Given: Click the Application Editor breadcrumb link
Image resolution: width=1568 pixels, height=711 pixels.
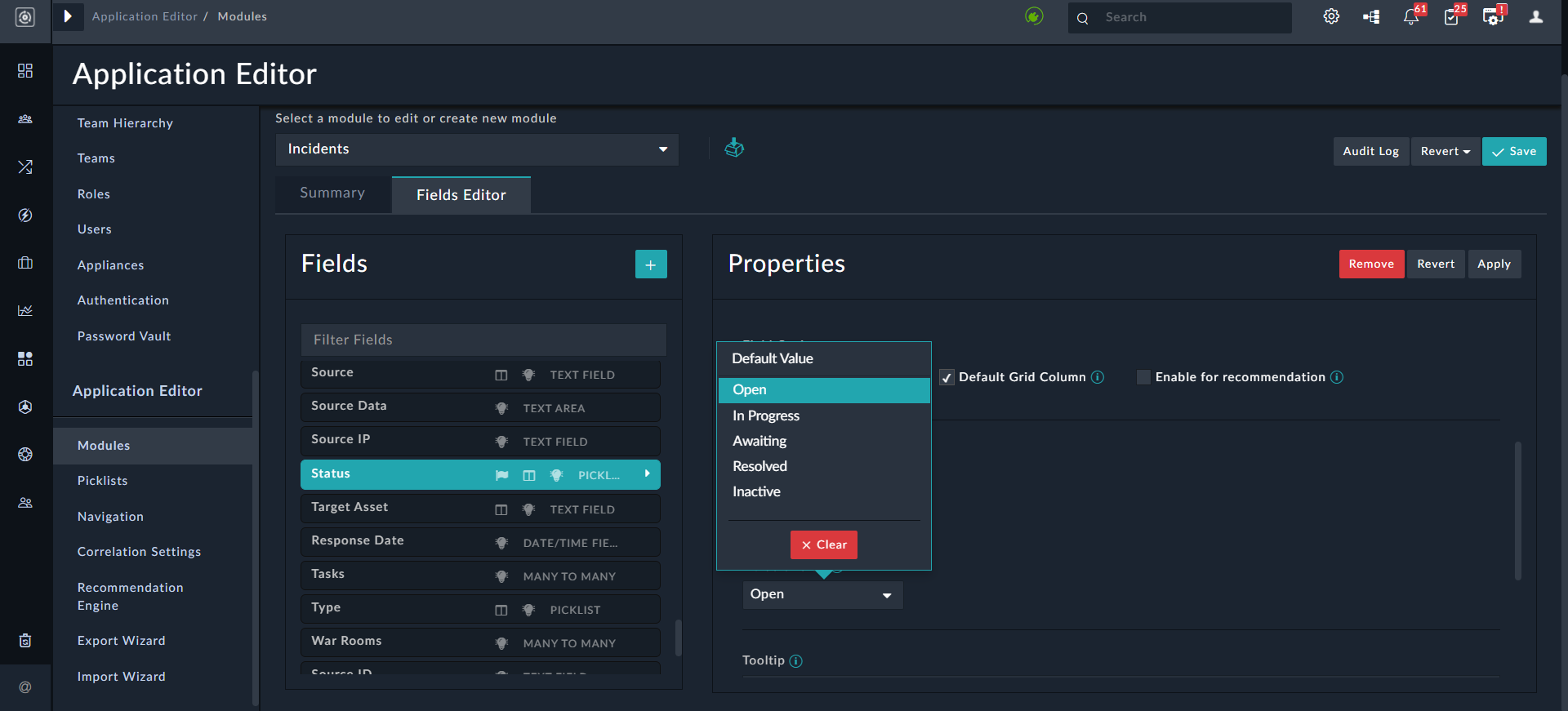Looking at the screenshot, I should (x=145, y=16).
